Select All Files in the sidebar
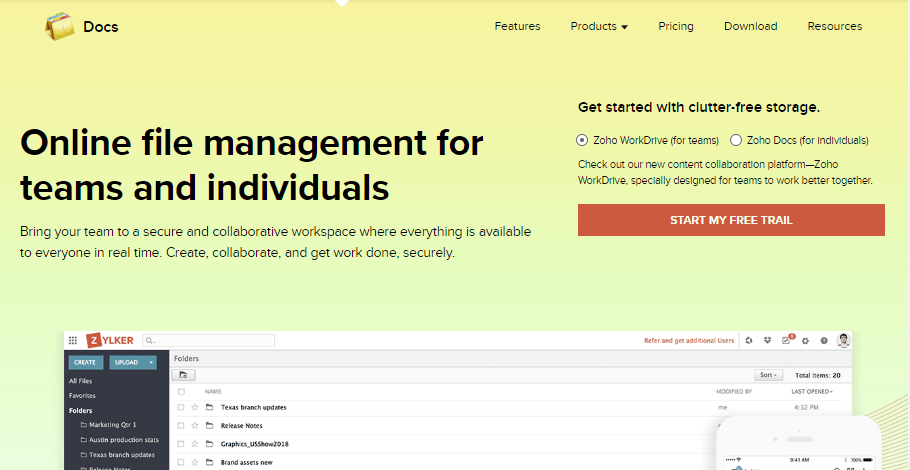Image resolution: width=910 pixels, height=470 pixels. [x=81, y=381]
